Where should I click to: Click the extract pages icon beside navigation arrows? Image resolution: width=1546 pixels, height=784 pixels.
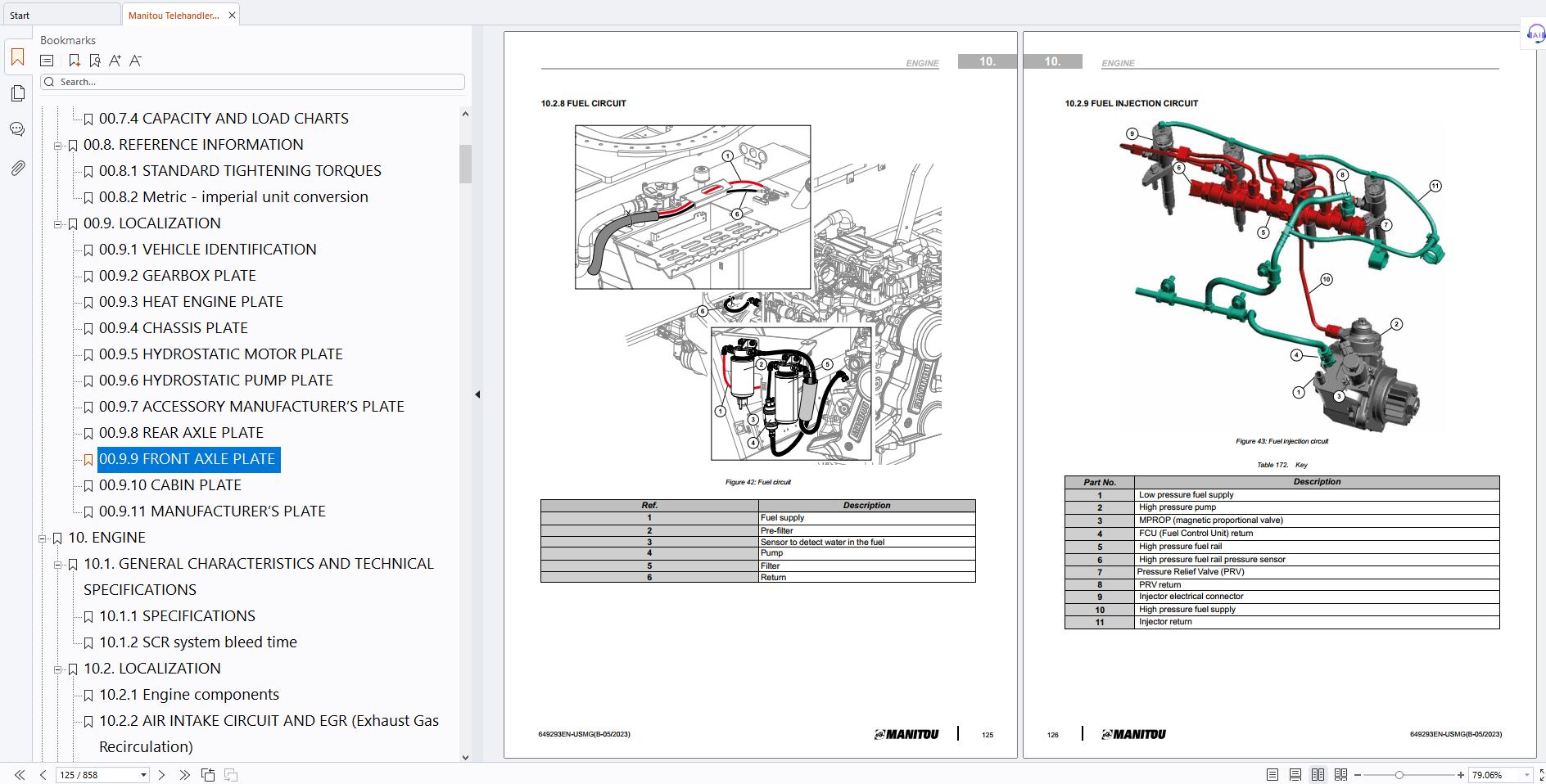pyautogui.click(x=208, y=775)
